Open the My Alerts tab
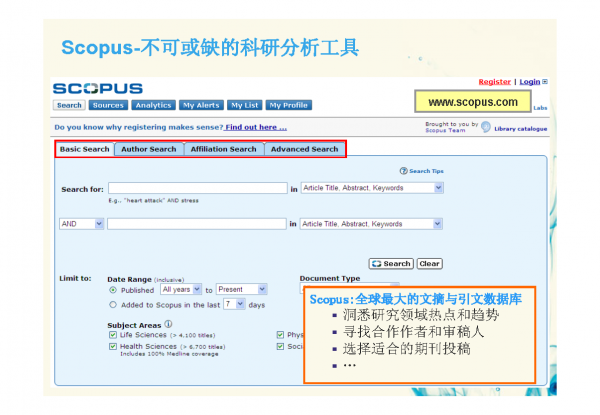 201,105
